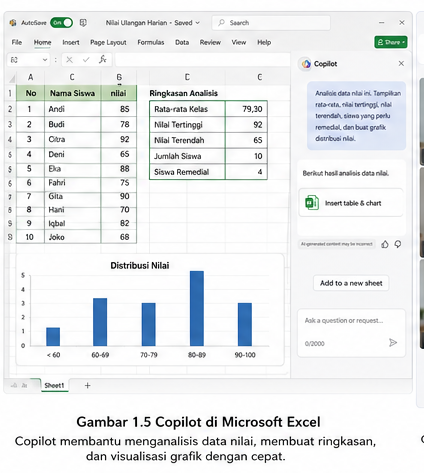Image resolution: width=424 pixels, height=473 pixels.
Task: Toggle the AutoSave switch
Action: click(61, 23)
